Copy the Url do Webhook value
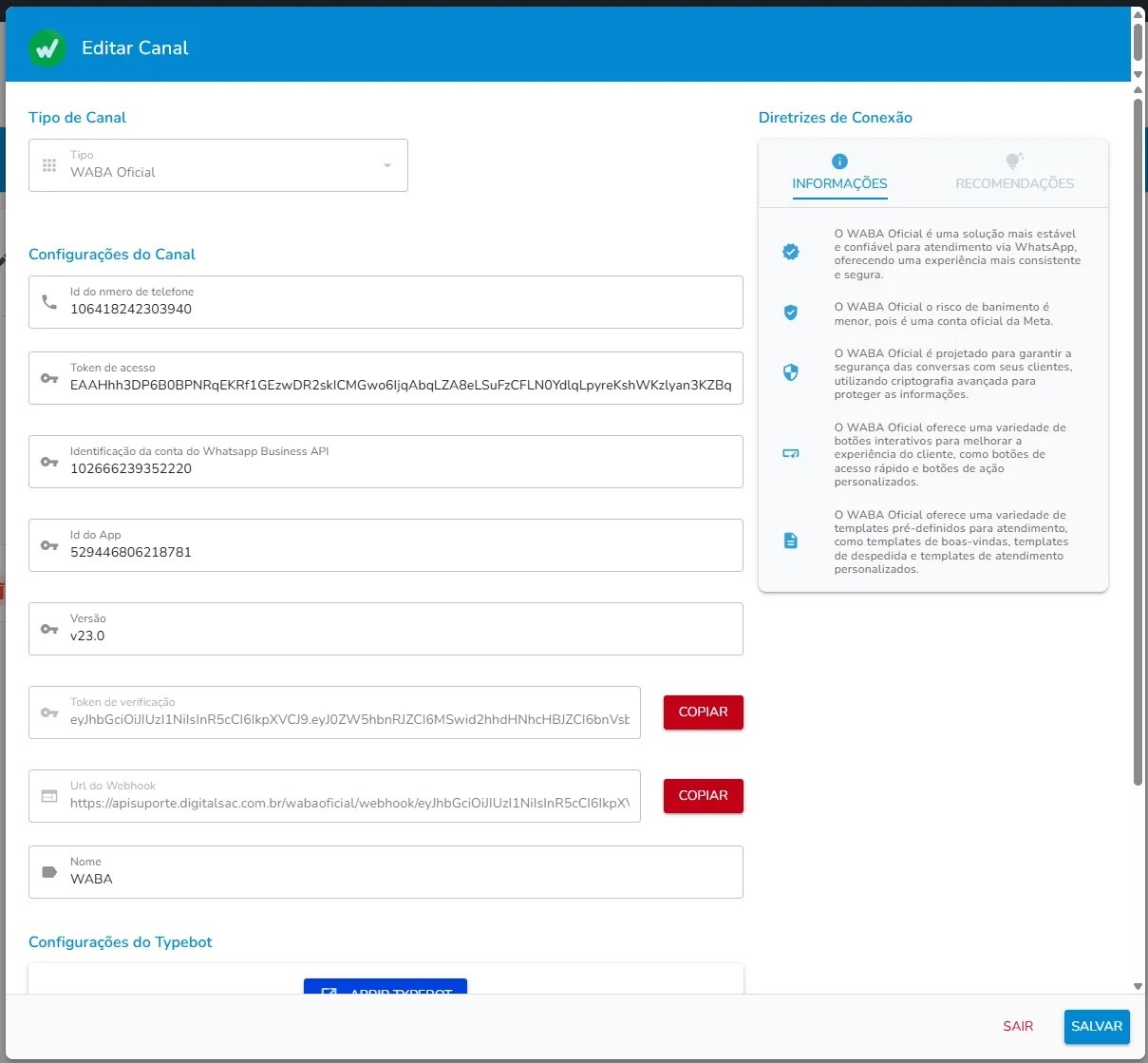This screenshot has width=1148, height=1063. click(x=703, y=796)
